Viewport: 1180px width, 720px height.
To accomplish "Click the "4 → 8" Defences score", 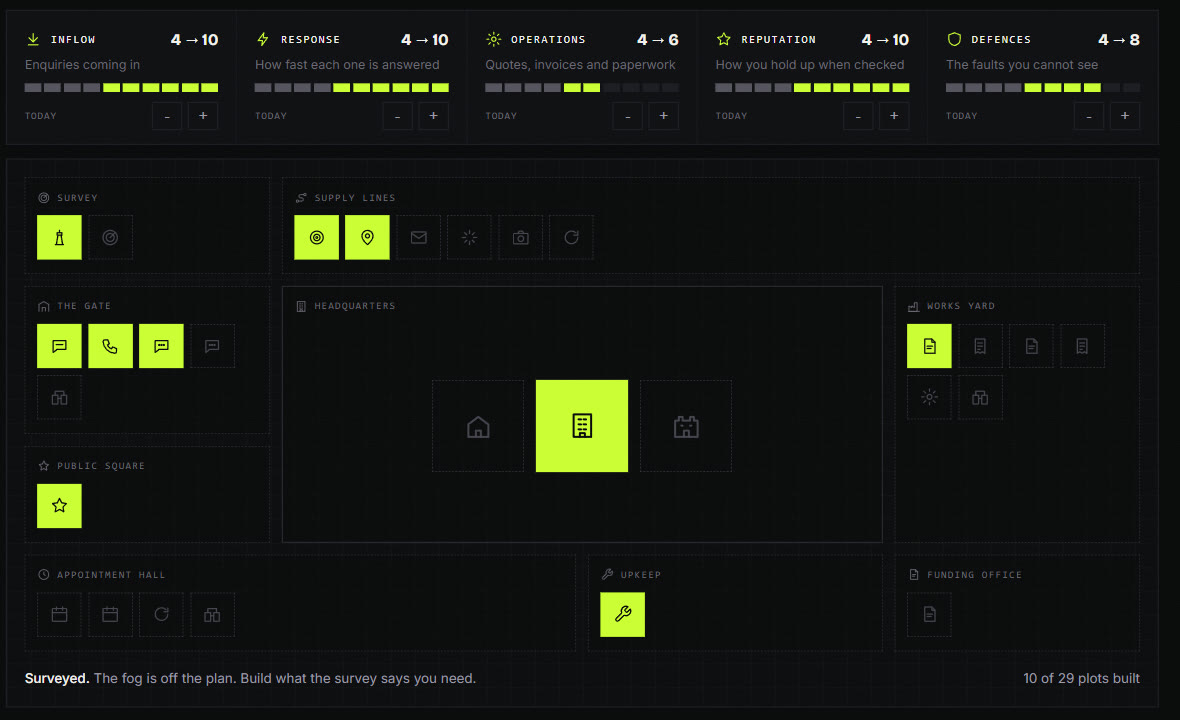I will pyautogui.click(x=1118, y=39).
